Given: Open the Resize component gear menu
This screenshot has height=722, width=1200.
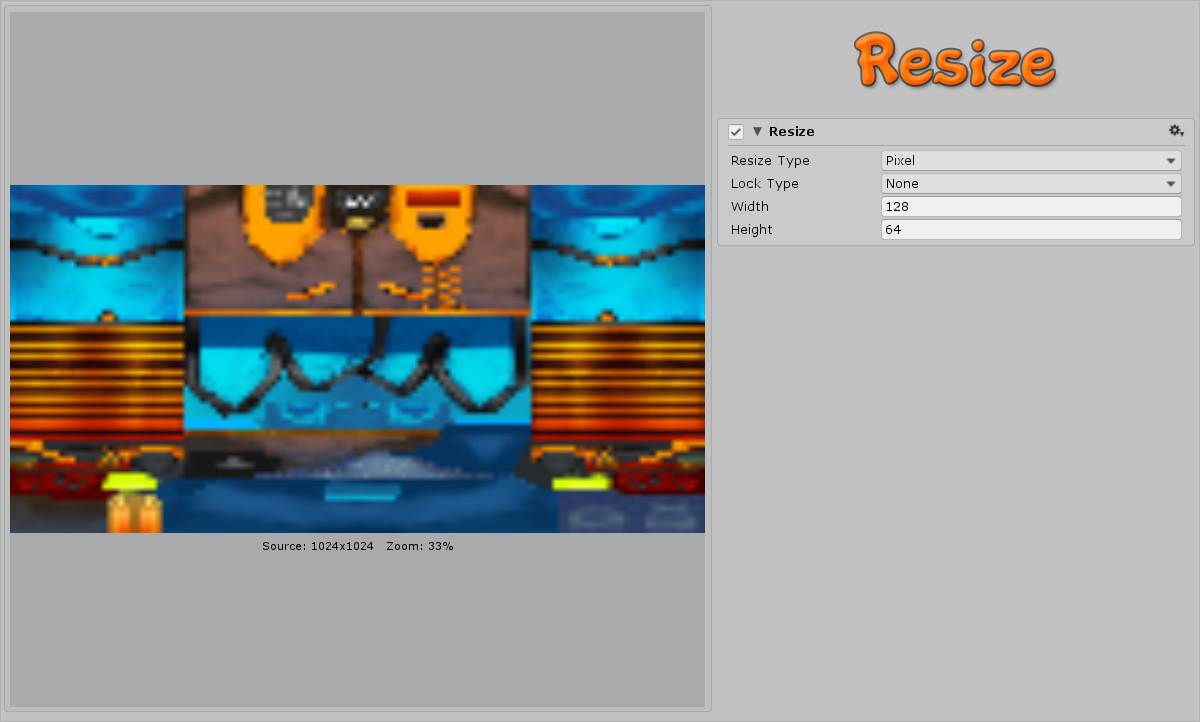Looking at the screenshot, I should (x=1176, y=131).
